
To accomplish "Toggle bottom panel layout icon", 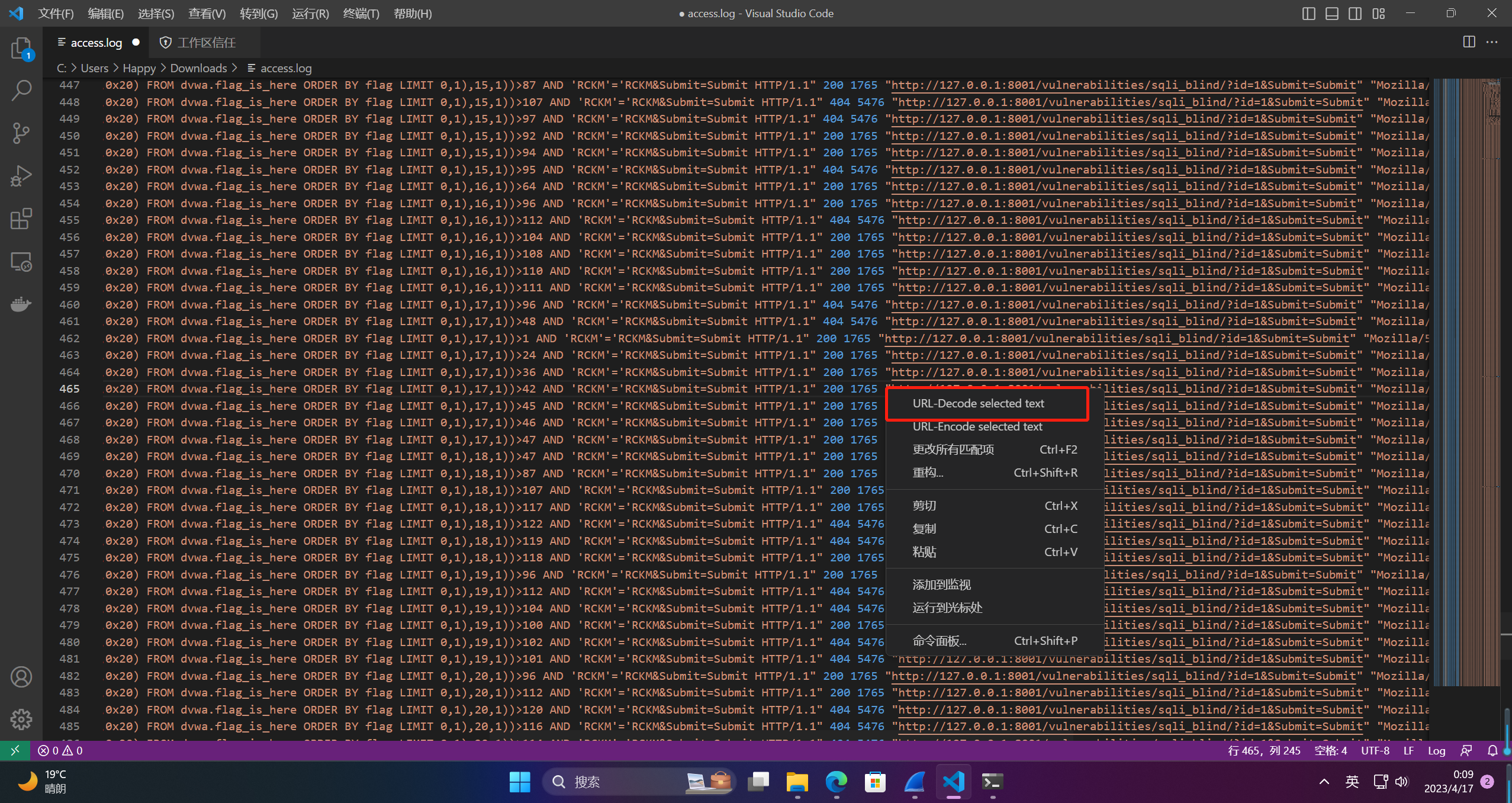I will 1332,14.
